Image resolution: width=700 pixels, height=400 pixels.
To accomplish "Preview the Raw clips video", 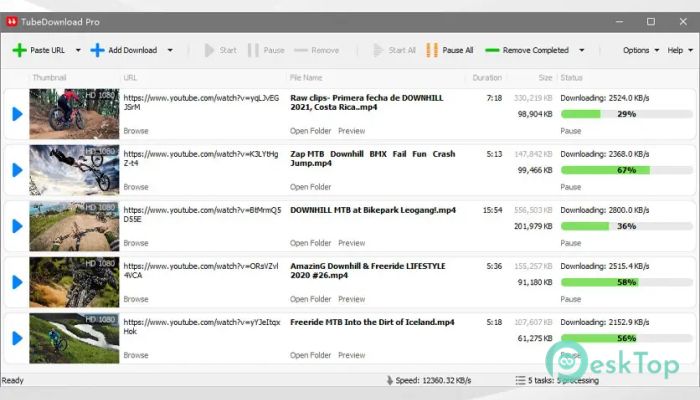I will [x=351, y=131].
